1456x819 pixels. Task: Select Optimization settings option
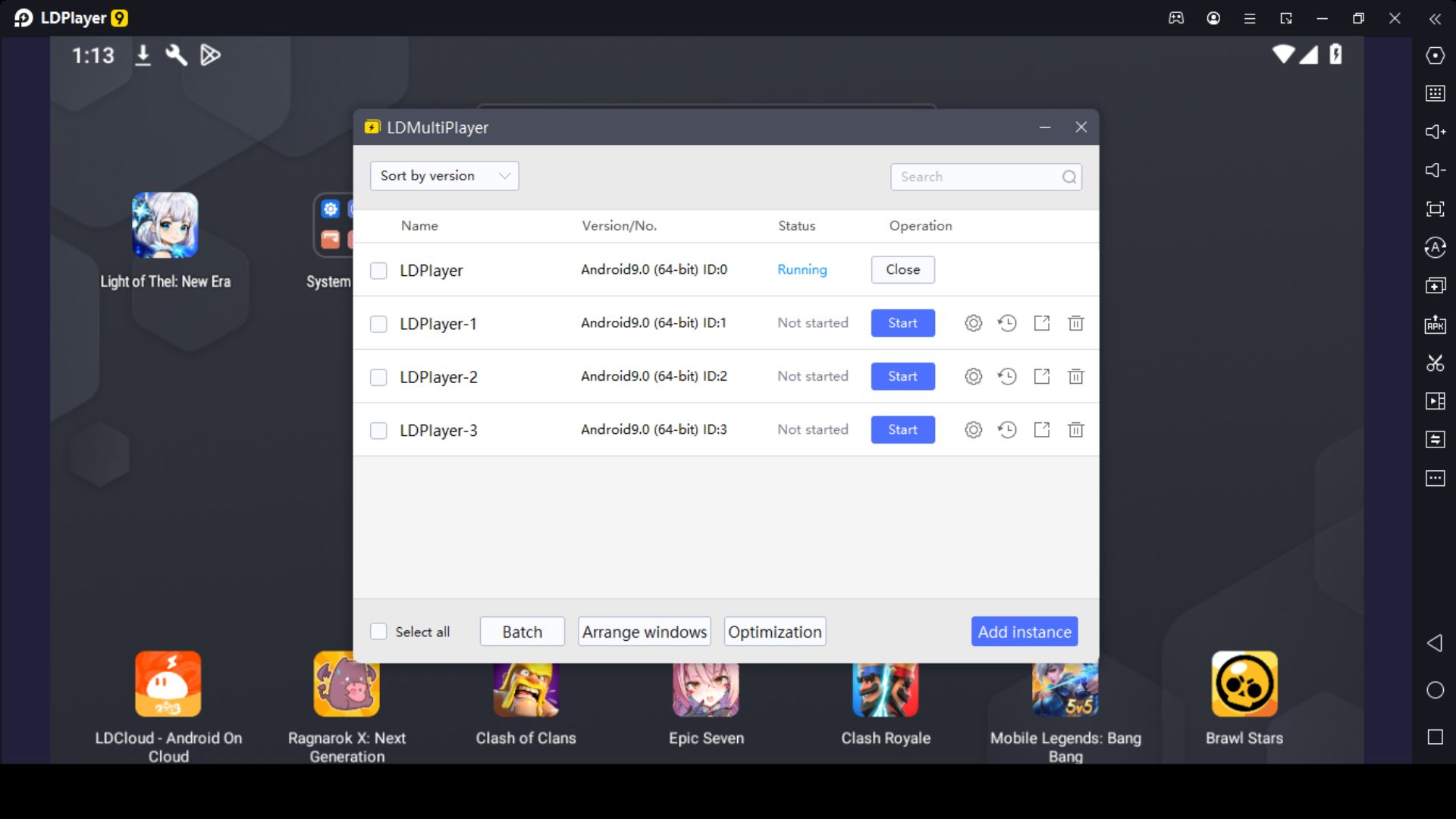(x=775, y=631)
